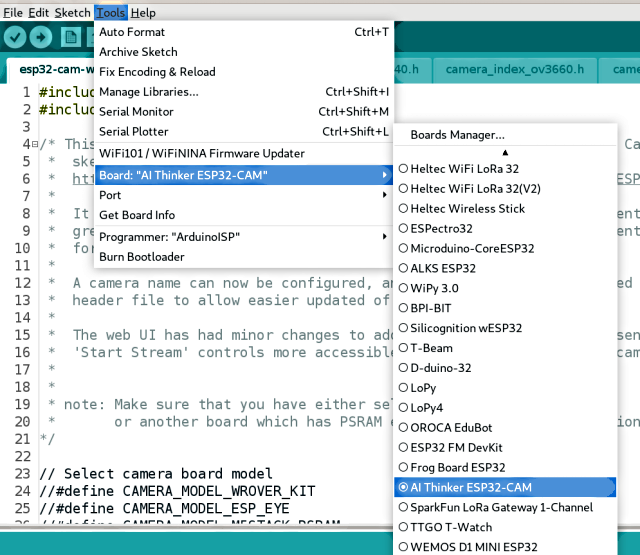The width and height of the screenshot is (640, 555).
Task: Select Microduino-CoreESP32 board
Action: [505, 248]
